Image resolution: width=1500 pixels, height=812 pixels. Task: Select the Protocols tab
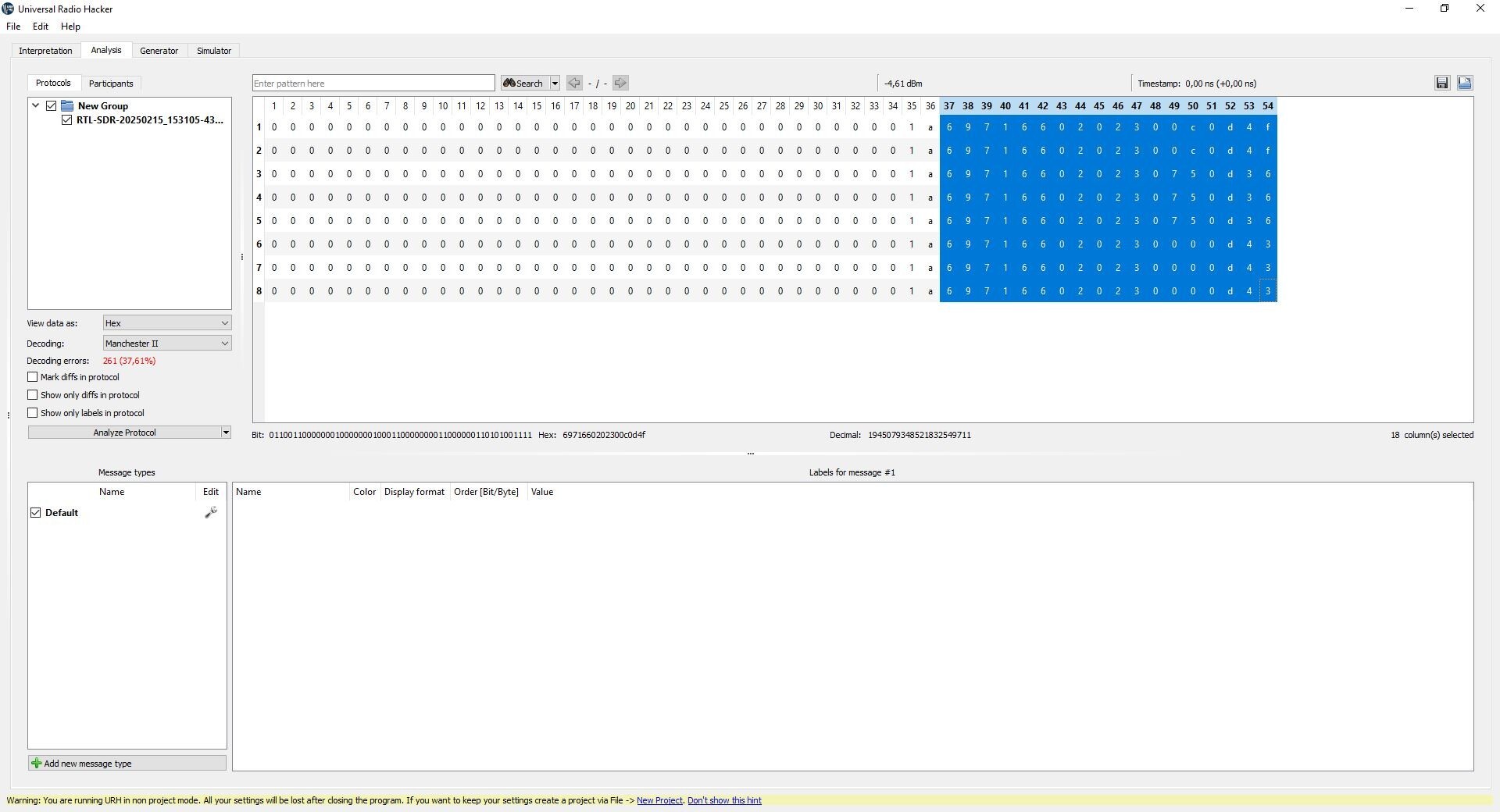point(53,83)
